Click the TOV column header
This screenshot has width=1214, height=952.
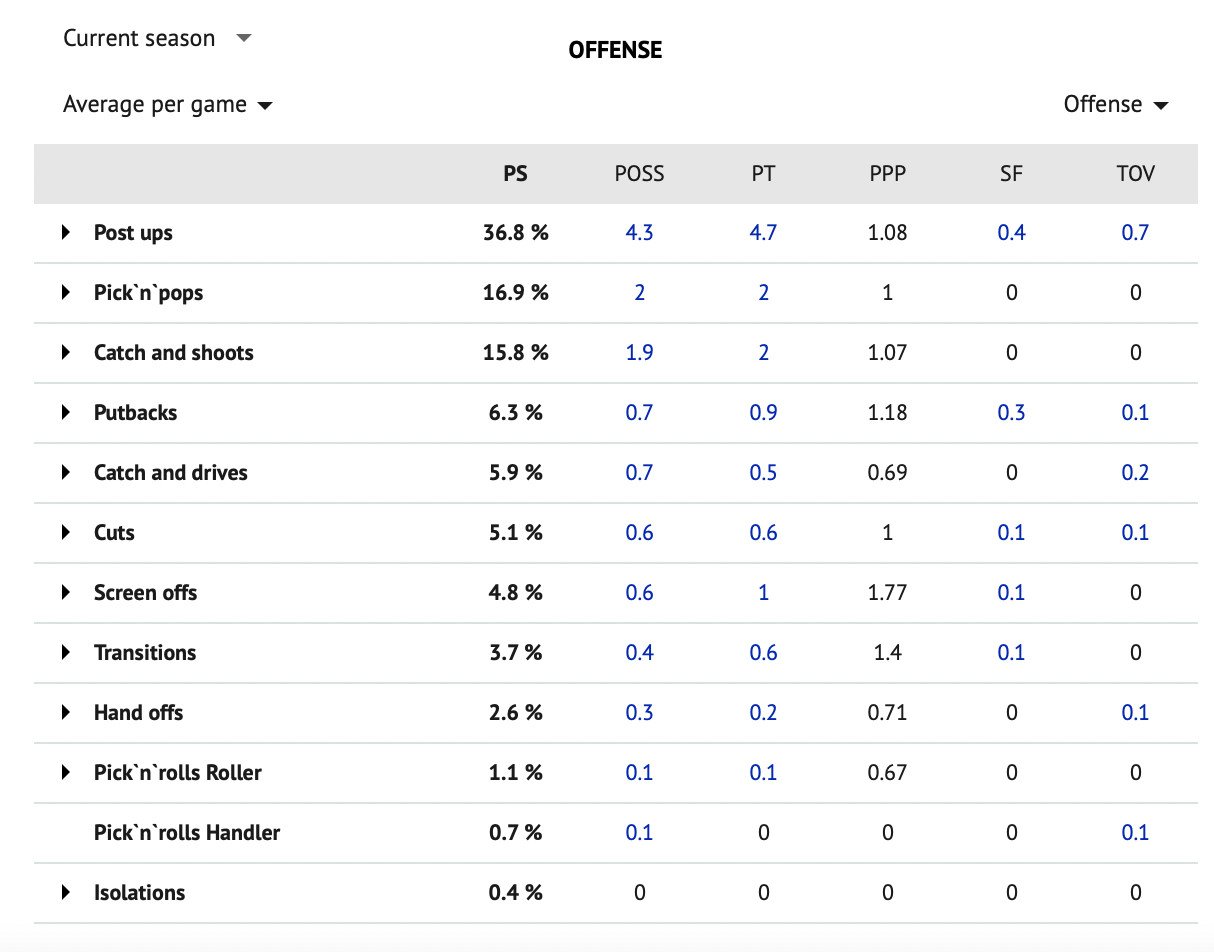coord(1135,174)
